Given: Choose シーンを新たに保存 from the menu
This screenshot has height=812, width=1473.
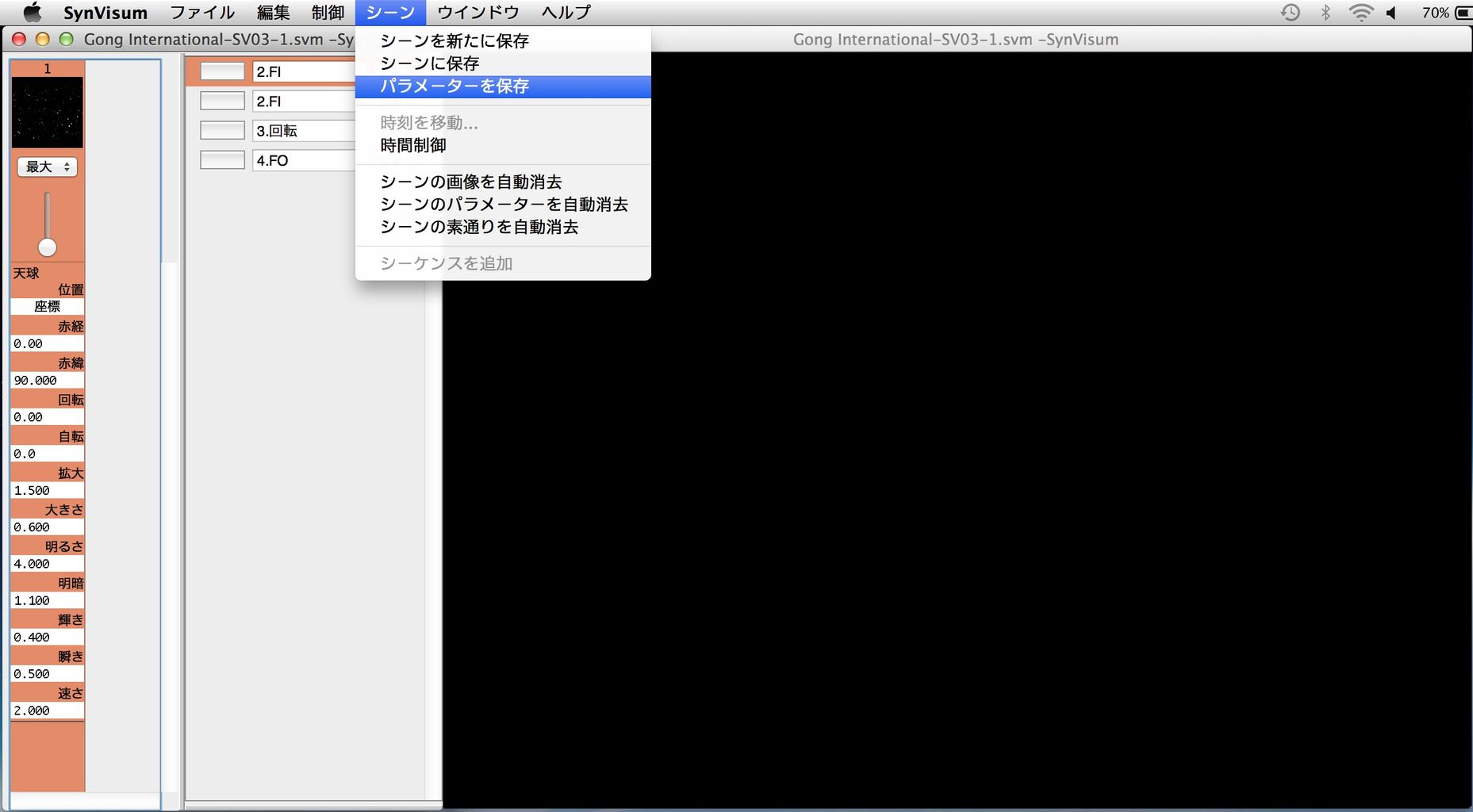Looking at the screenshot, I should point(503,41).
